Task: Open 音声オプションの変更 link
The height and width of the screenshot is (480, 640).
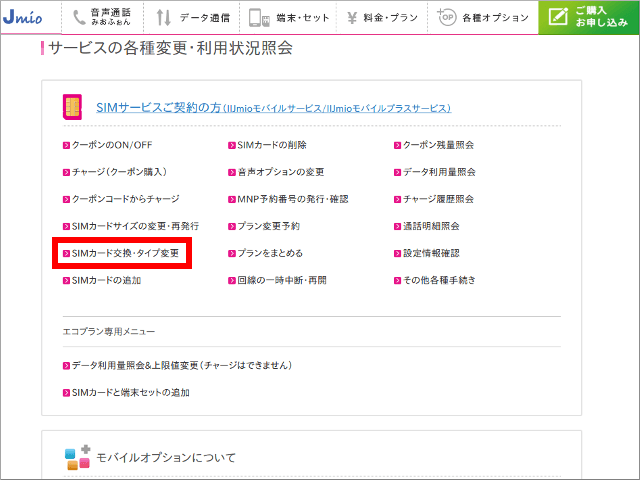Action: (281, 172)
